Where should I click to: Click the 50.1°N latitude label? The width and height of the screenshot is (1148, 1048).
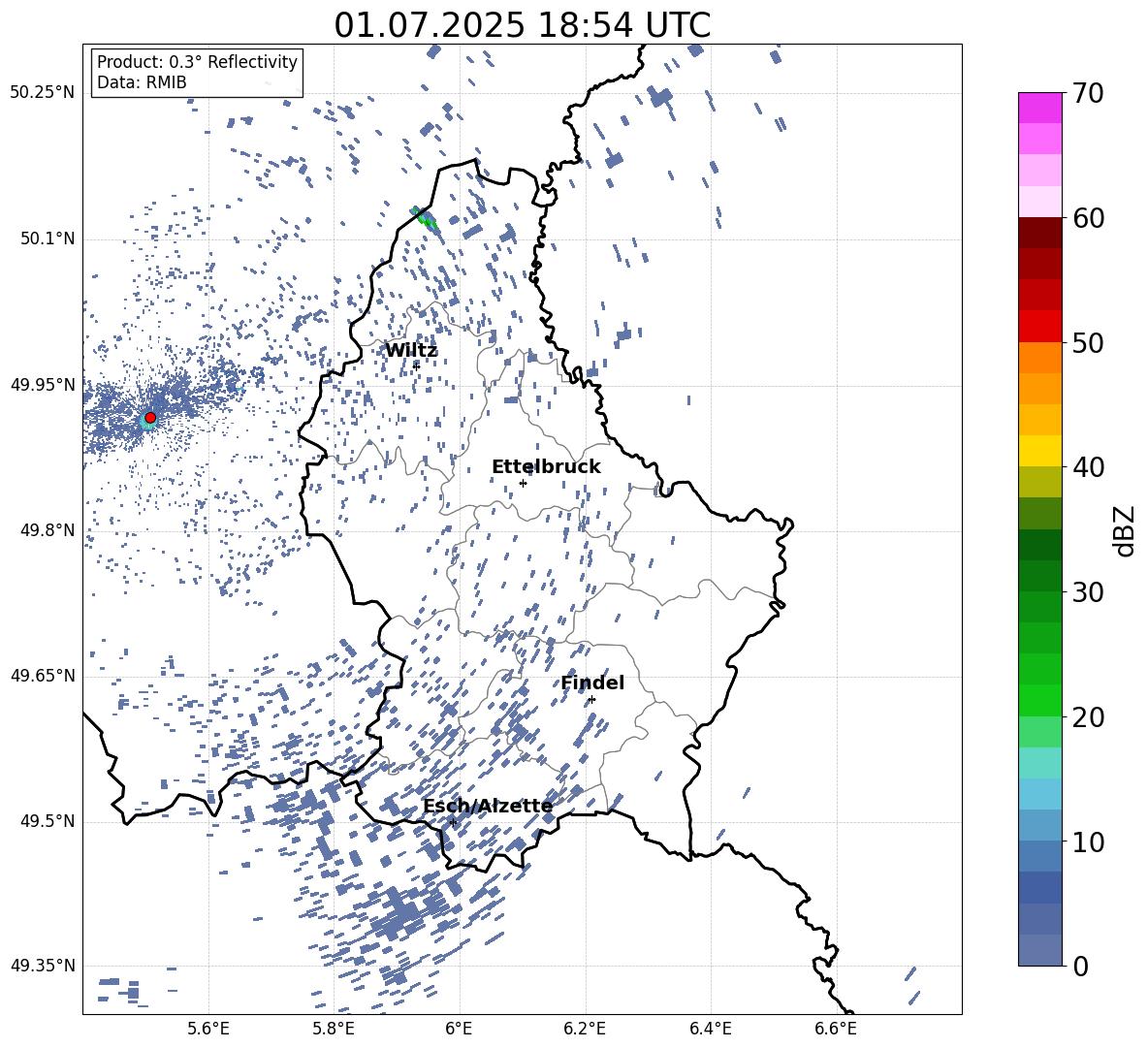pyautogui.click(x=47, y=238)
